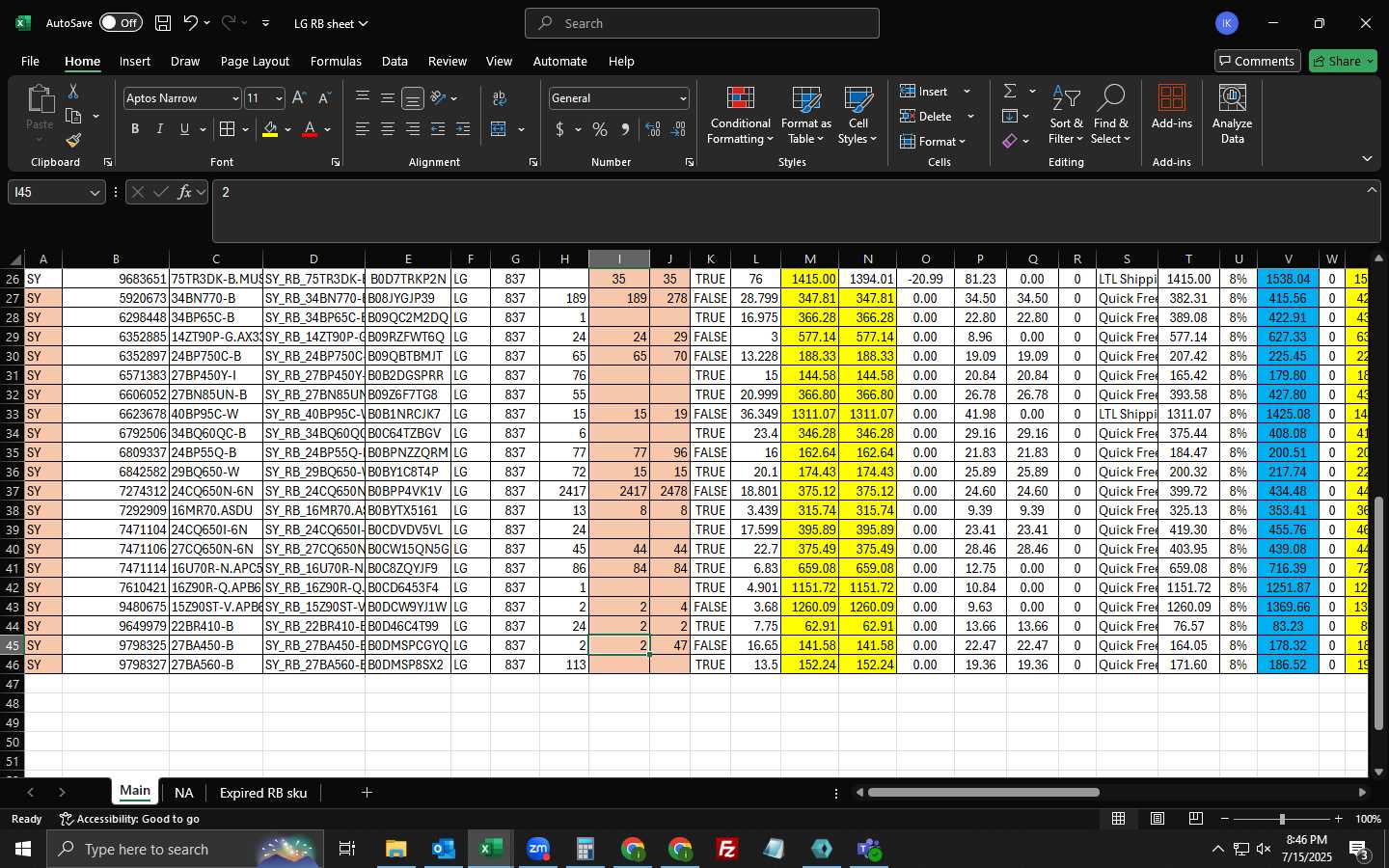Apply Underline formatting
This screenshot has height=868, width=1389.
[x=184, y=129]
